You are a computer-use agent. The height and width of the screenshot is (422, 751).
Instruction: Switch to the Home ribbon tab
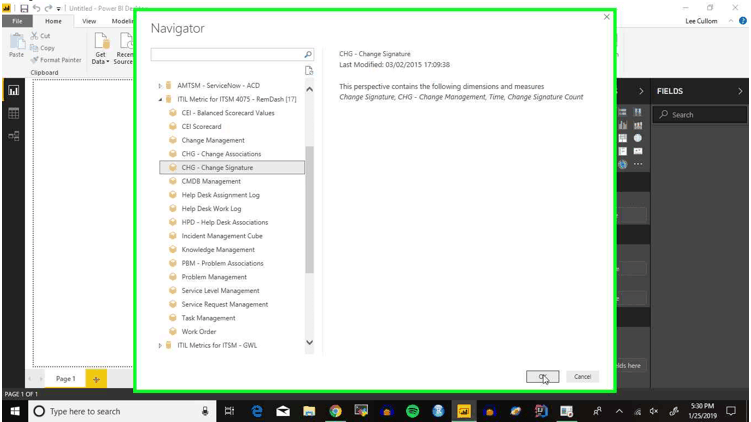(x=53, y=21)
